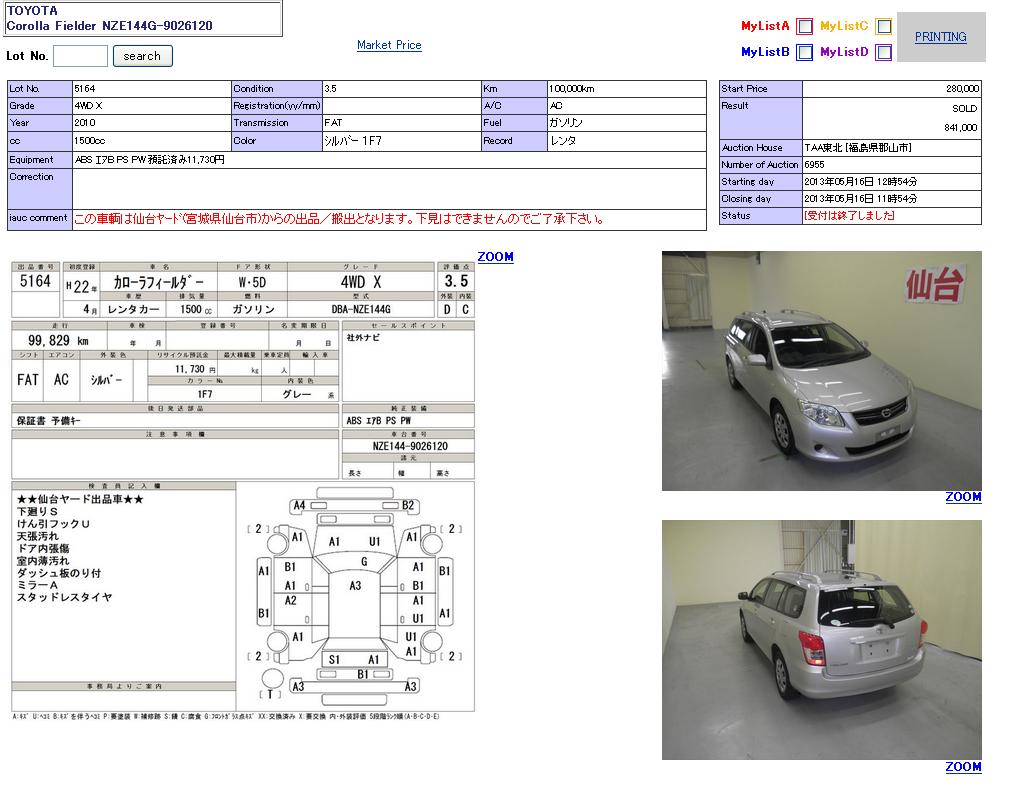Viewport: 1010px width, 797px height.
Task: Click the auction inspection sheet image
Action: 243,400
